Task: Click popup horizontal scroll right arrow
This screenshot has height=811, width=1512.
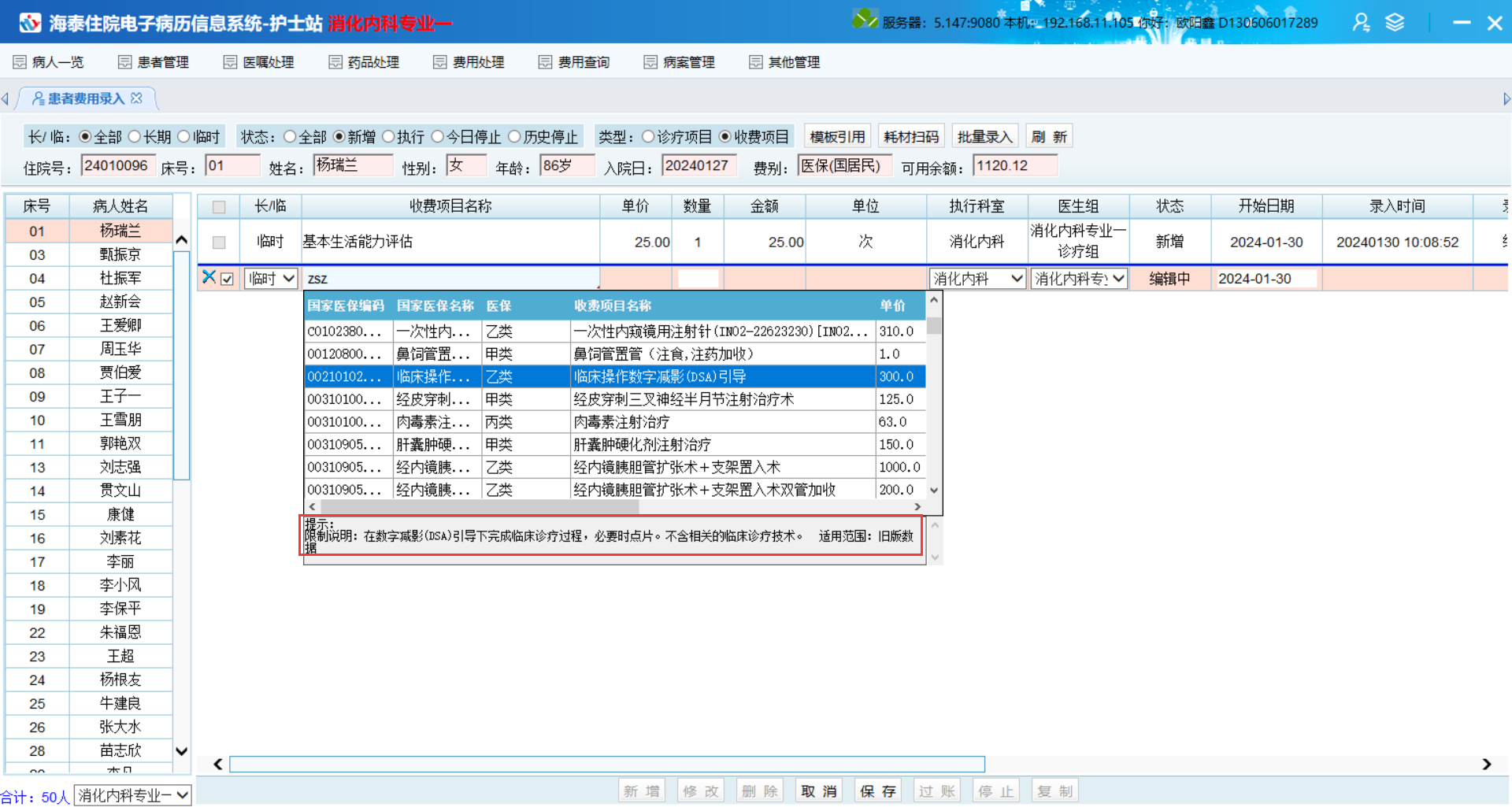Action: (917, 506)
